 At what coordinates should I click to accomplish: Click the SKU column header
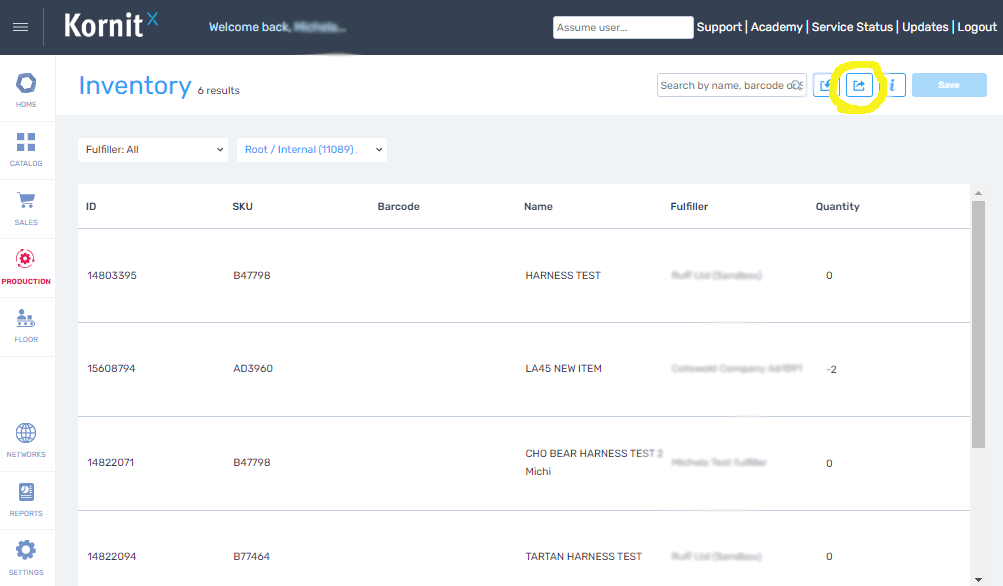pyautogui.click(x=242, y=207)
